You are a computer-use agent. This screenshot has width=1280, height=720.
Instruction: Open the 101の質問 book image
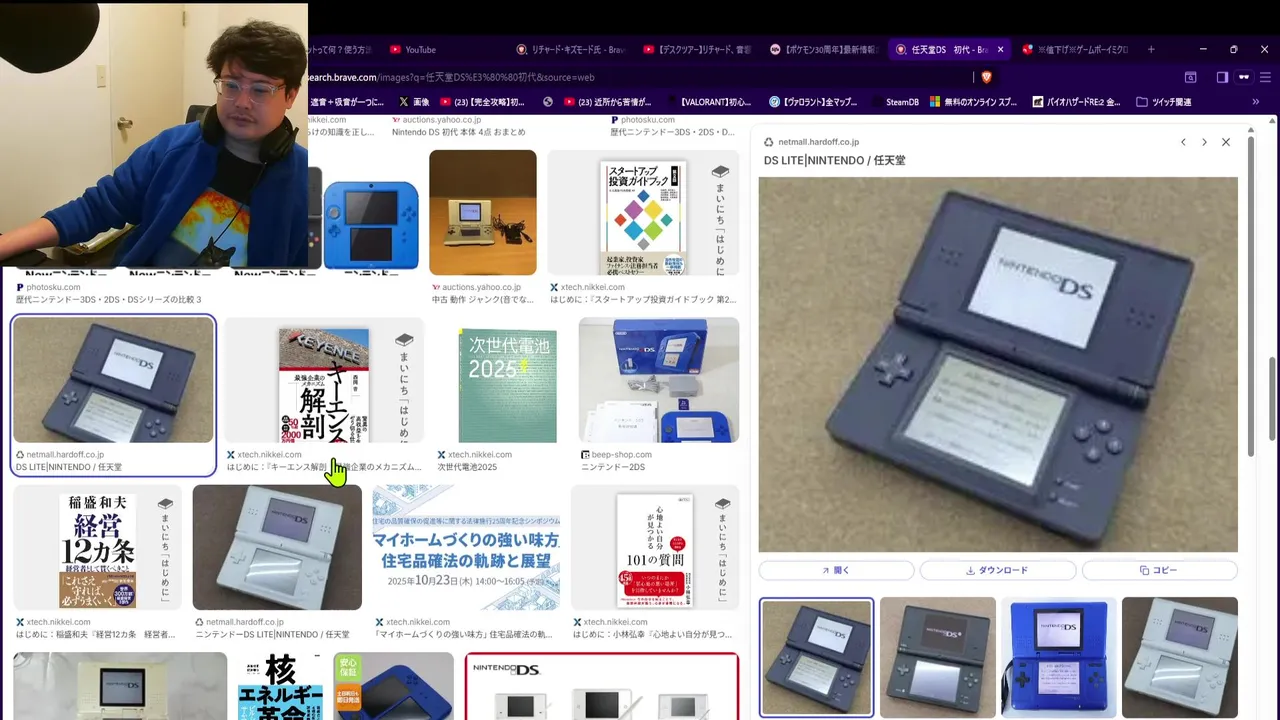pyautogui.click(x=655, y=547)
